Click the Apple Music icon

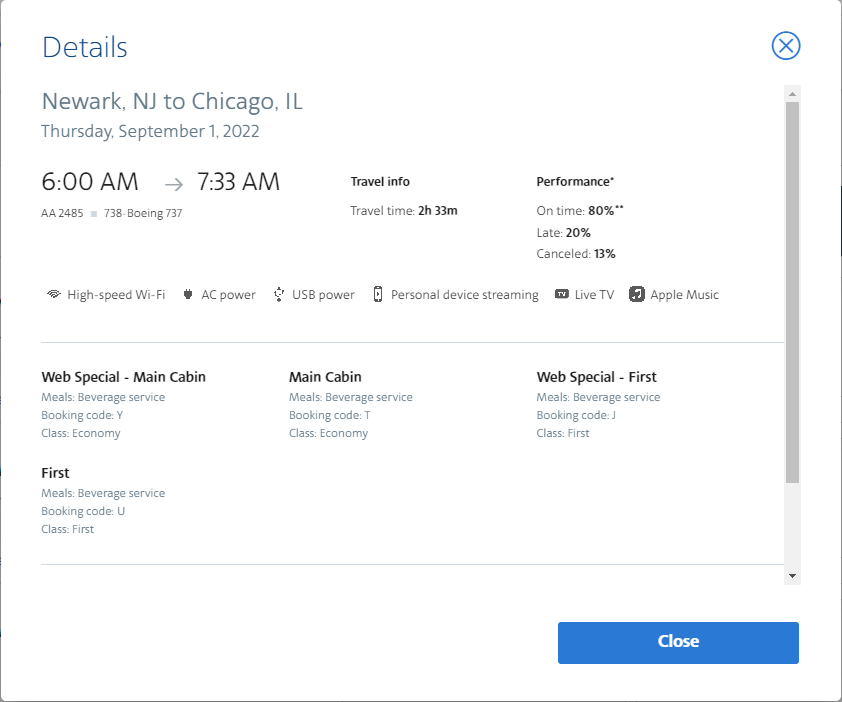[x=637, y=295]
